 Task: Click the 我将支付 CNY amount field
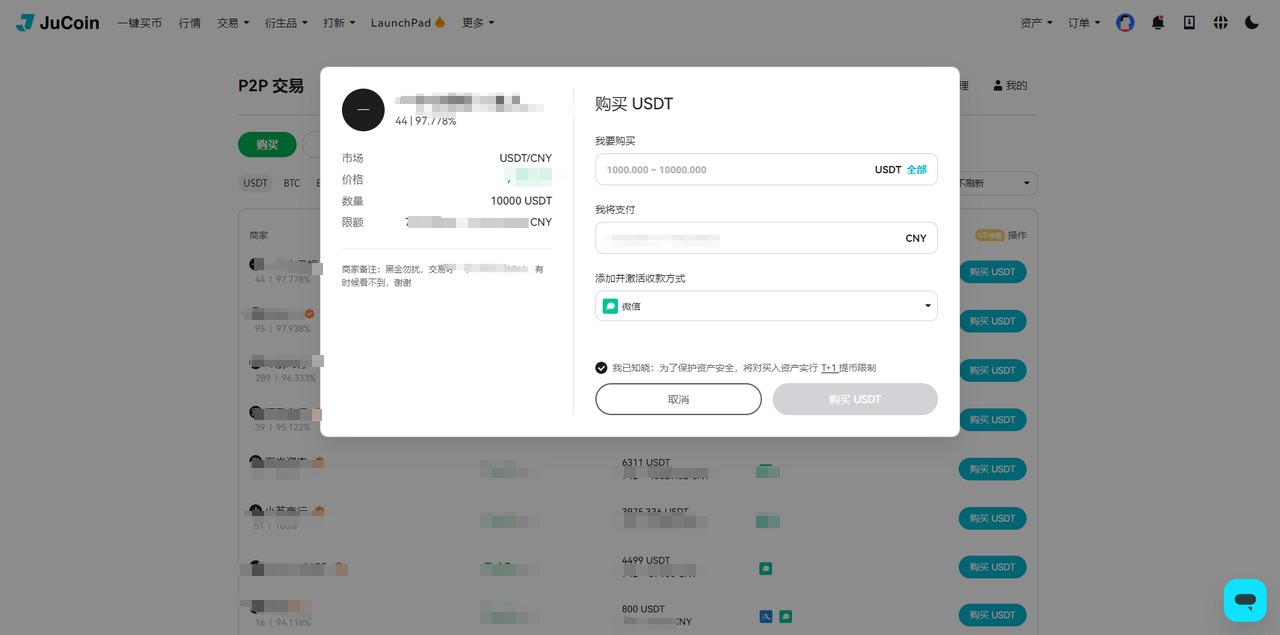(x=766, y=238)
